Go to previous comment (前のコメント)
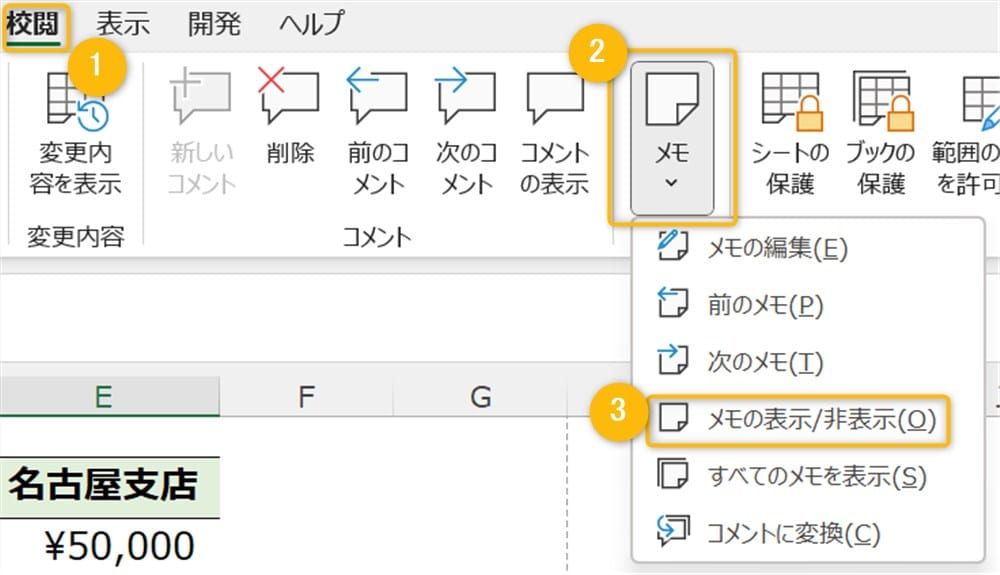Screen dimensions: 1000x575 click(378, 132)
